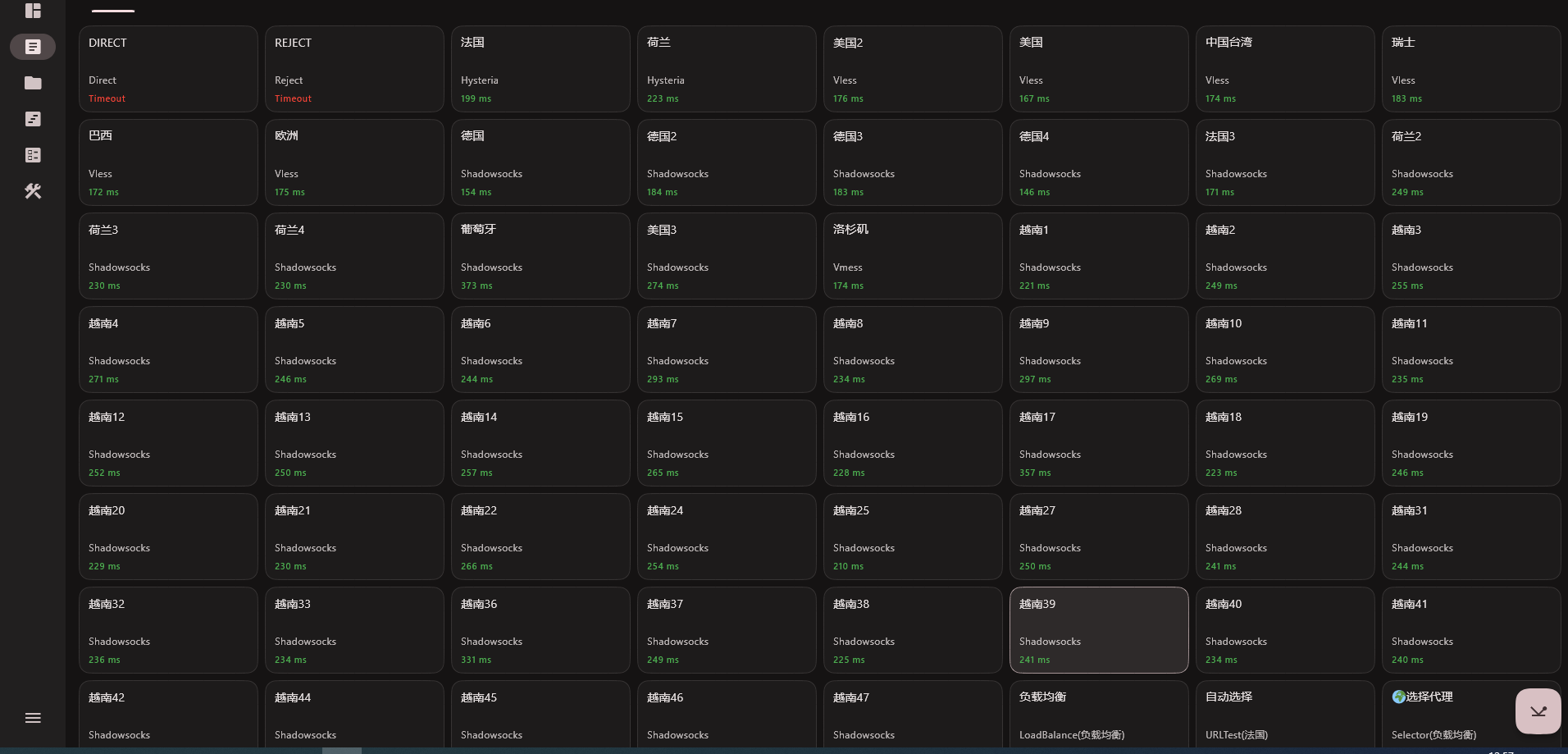This screenshot has height=754, width=1568.
Task: Choose the 越南25 node at 210 ms
Action: pos(913,537)
